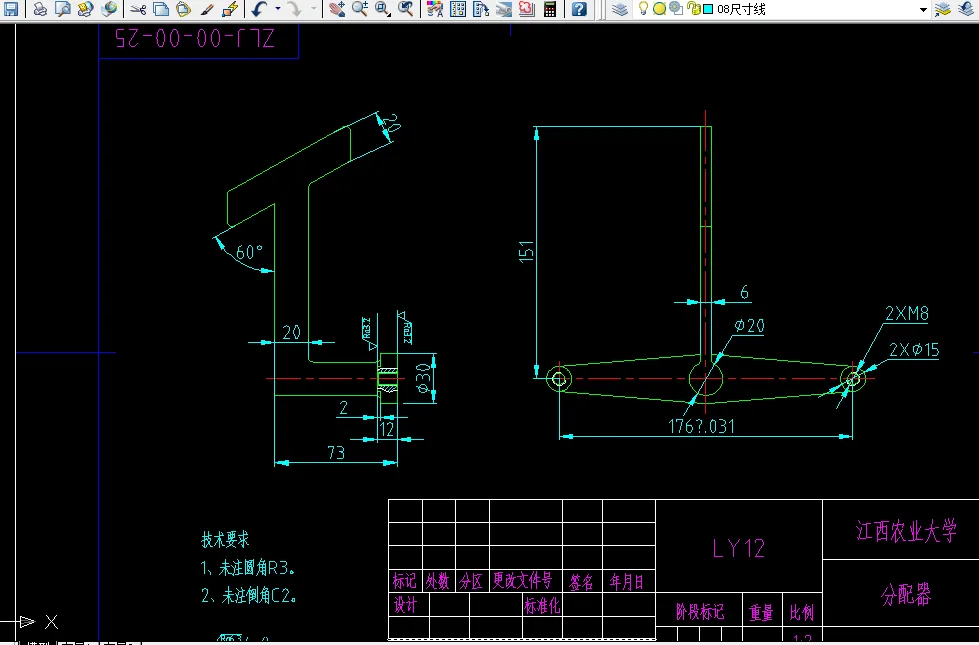Open Plot Preview
The width and height of the screenshot is (979, 645).
(x=62, y=9)
